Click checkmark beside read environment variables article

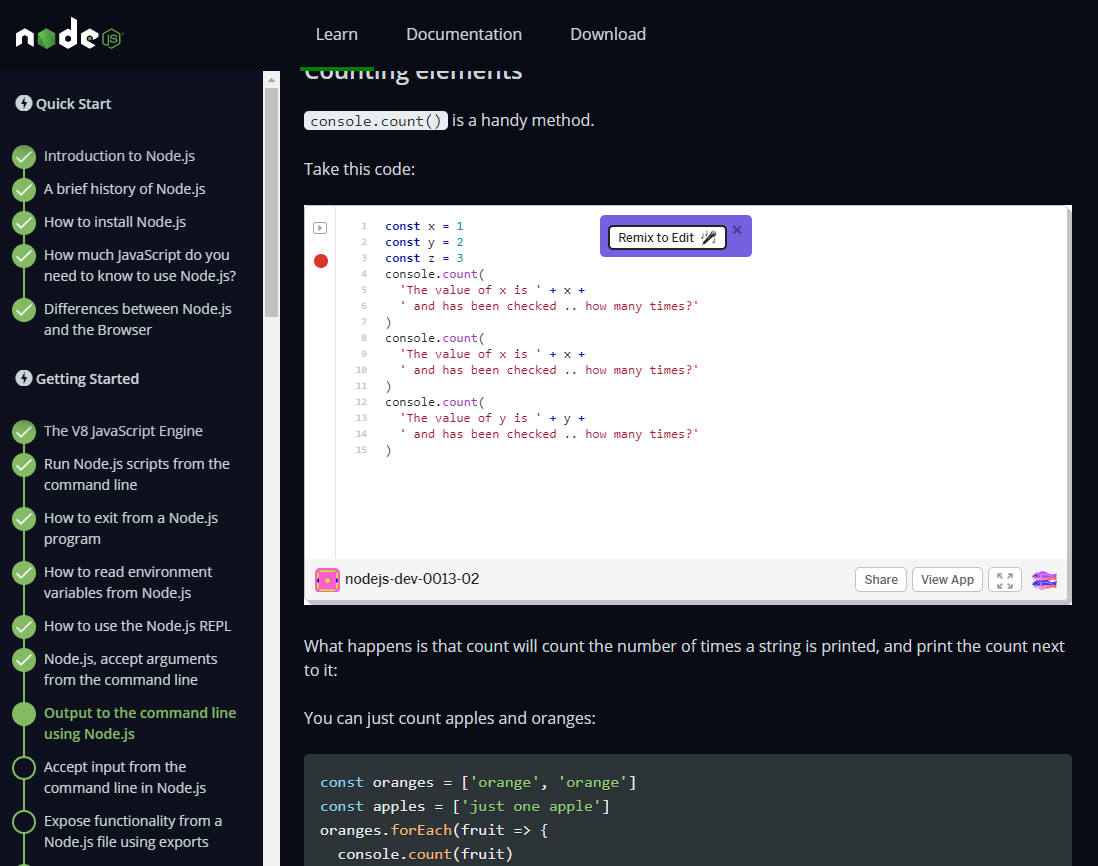24,573
